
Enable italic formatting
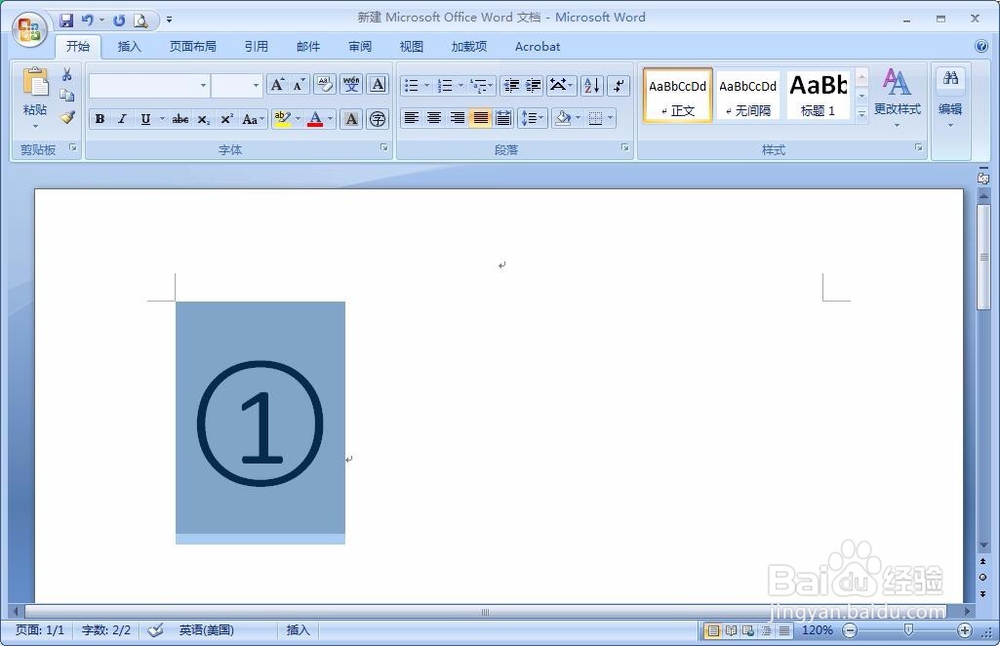click(x=122, y=119)
